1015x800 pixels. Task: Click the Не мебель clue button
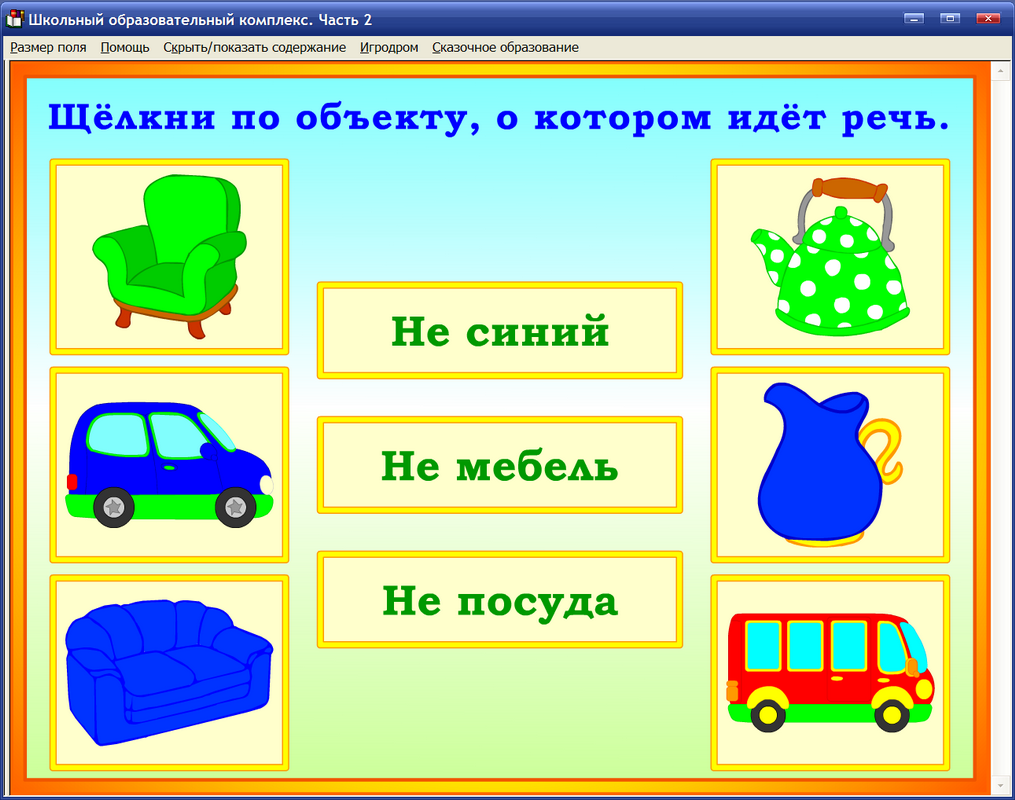(499, 464)
